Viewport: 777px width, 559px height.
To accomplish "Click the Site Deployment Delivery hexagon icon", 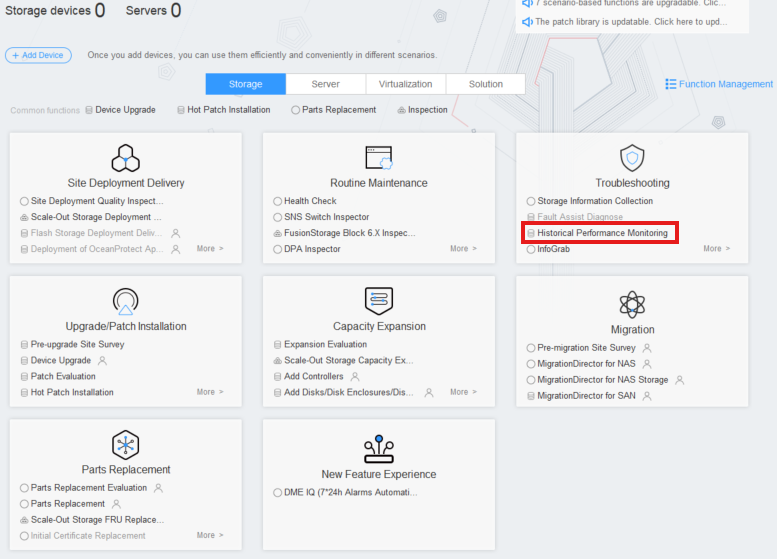I will click(x=125, y=158).
